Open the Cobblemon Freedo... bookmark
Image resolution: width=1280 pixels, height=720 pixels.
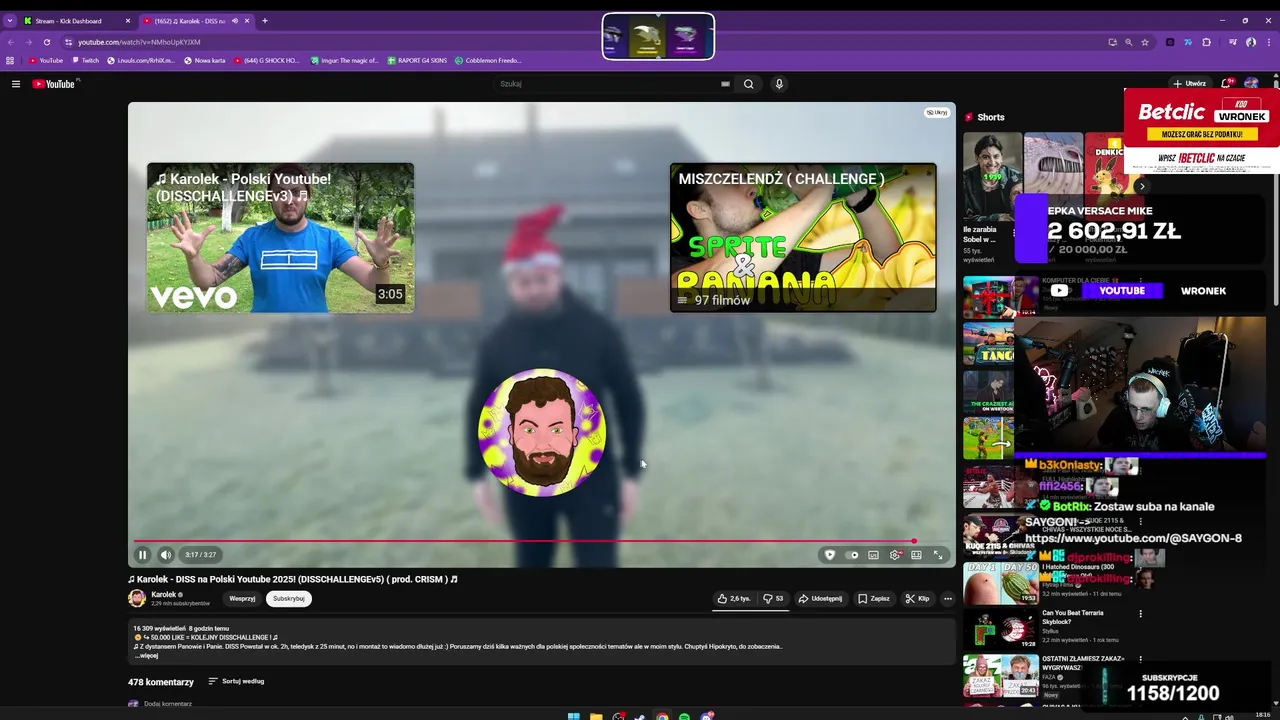[488, 61]
